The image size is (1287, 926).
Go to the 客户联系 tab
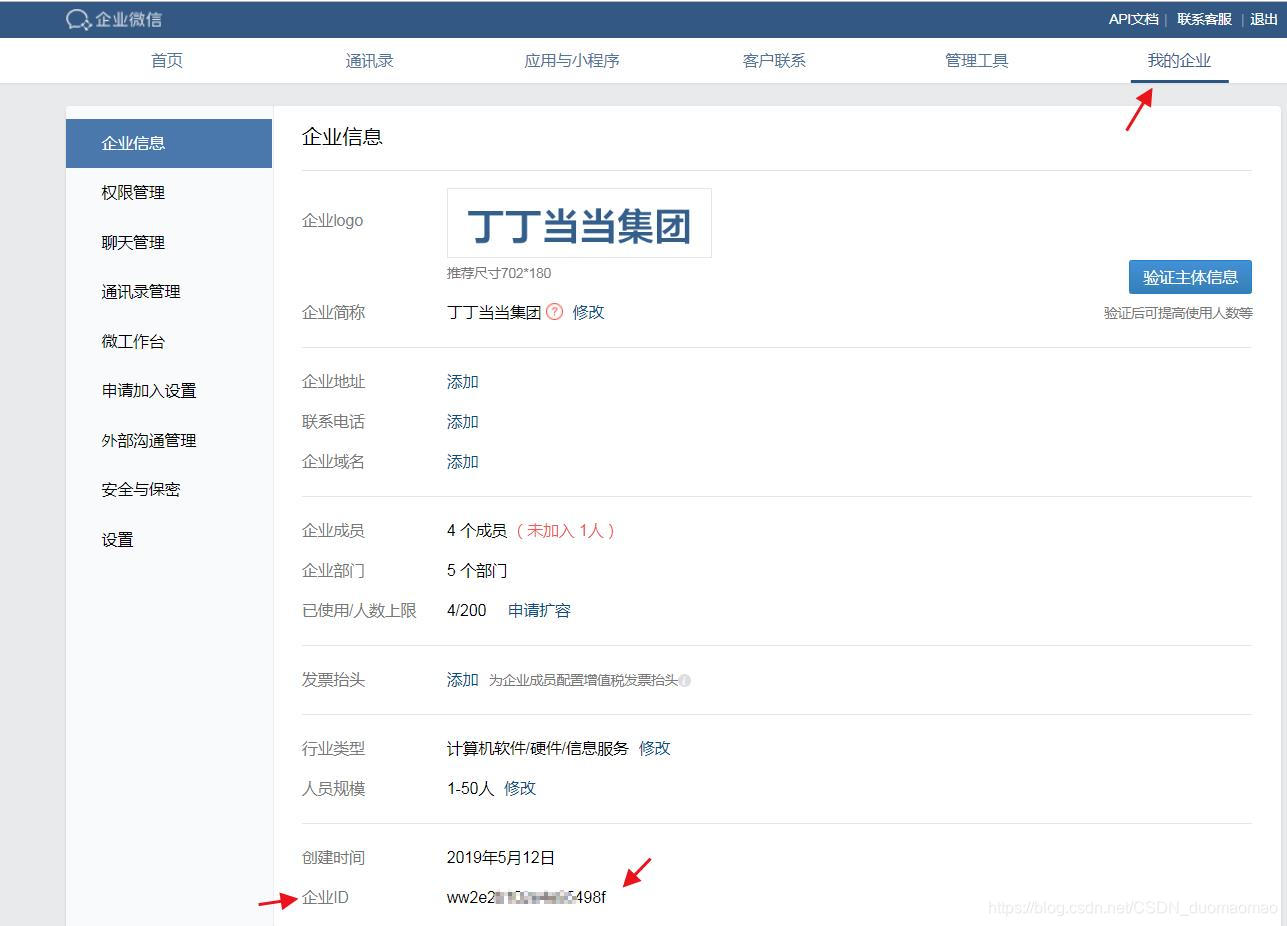point(774,61)
